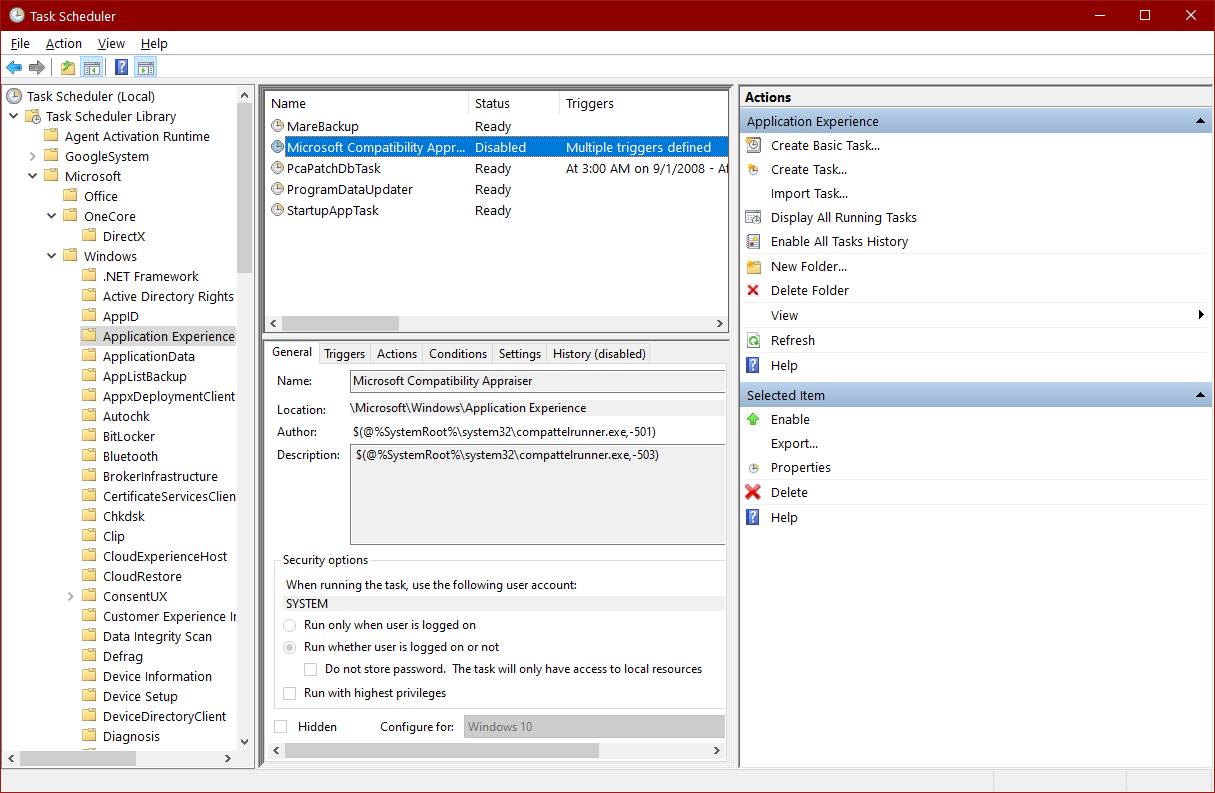The height and width of the screenshot is (793, 1215).
Task: Click the details pane horizontal scrollbar thumb
Action: (x=442, y=750)
